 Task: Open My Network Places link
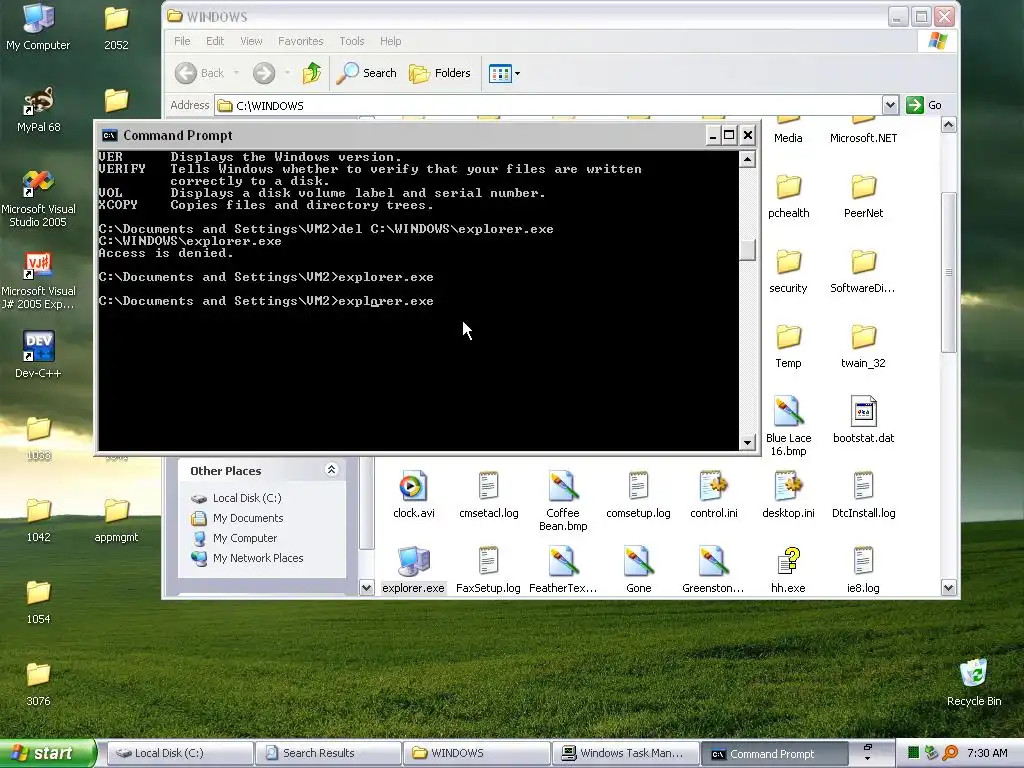tap(247, 558)
